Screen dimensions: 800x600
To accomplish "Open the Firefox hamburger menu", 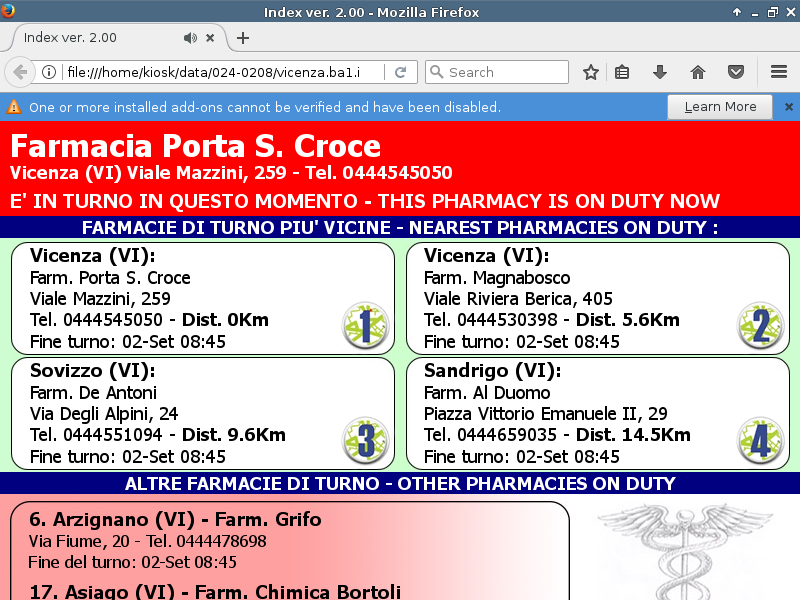I will pos(779,72).
